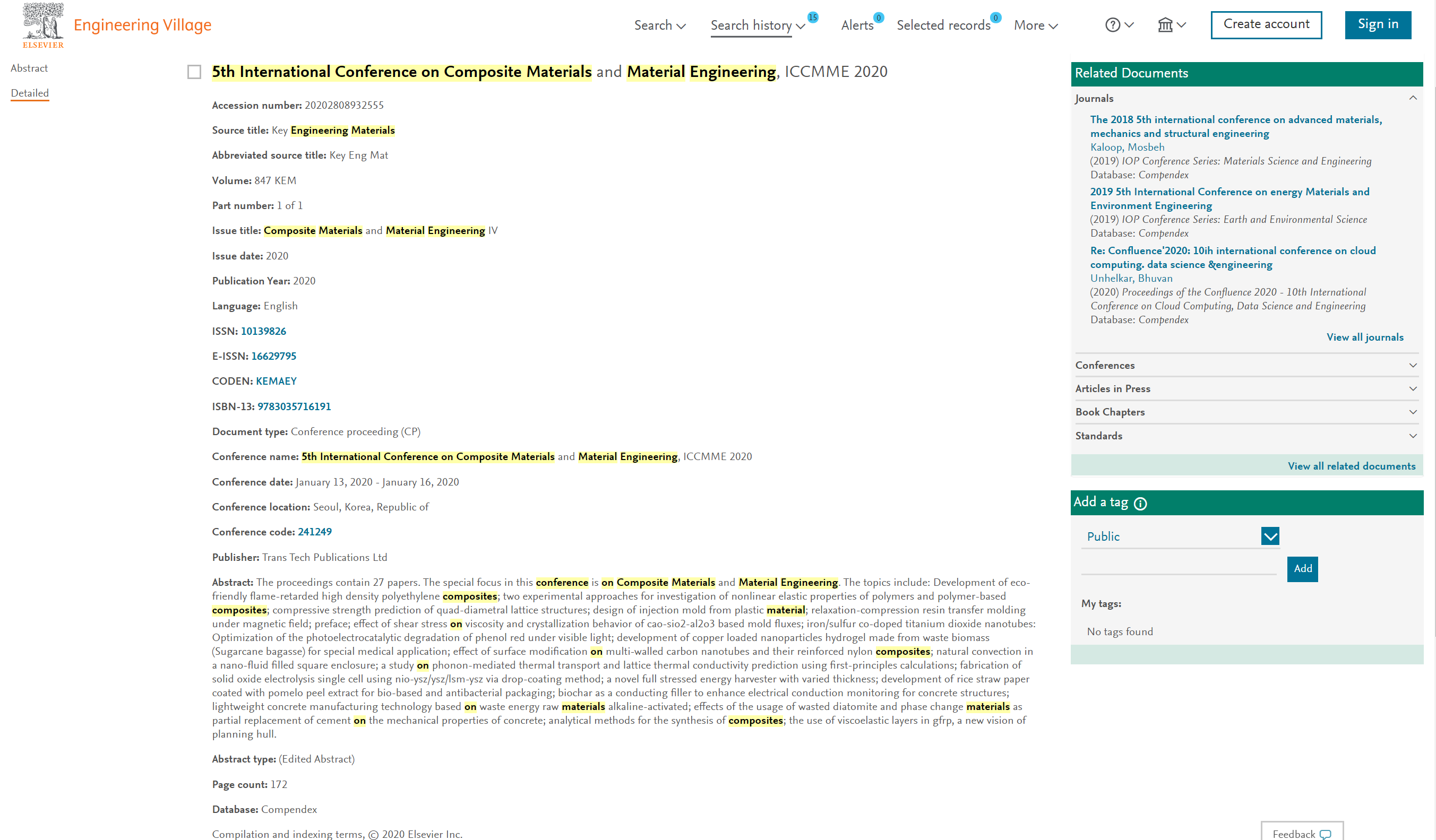Open the Search dropdown menu

click(x=660, y=25)
